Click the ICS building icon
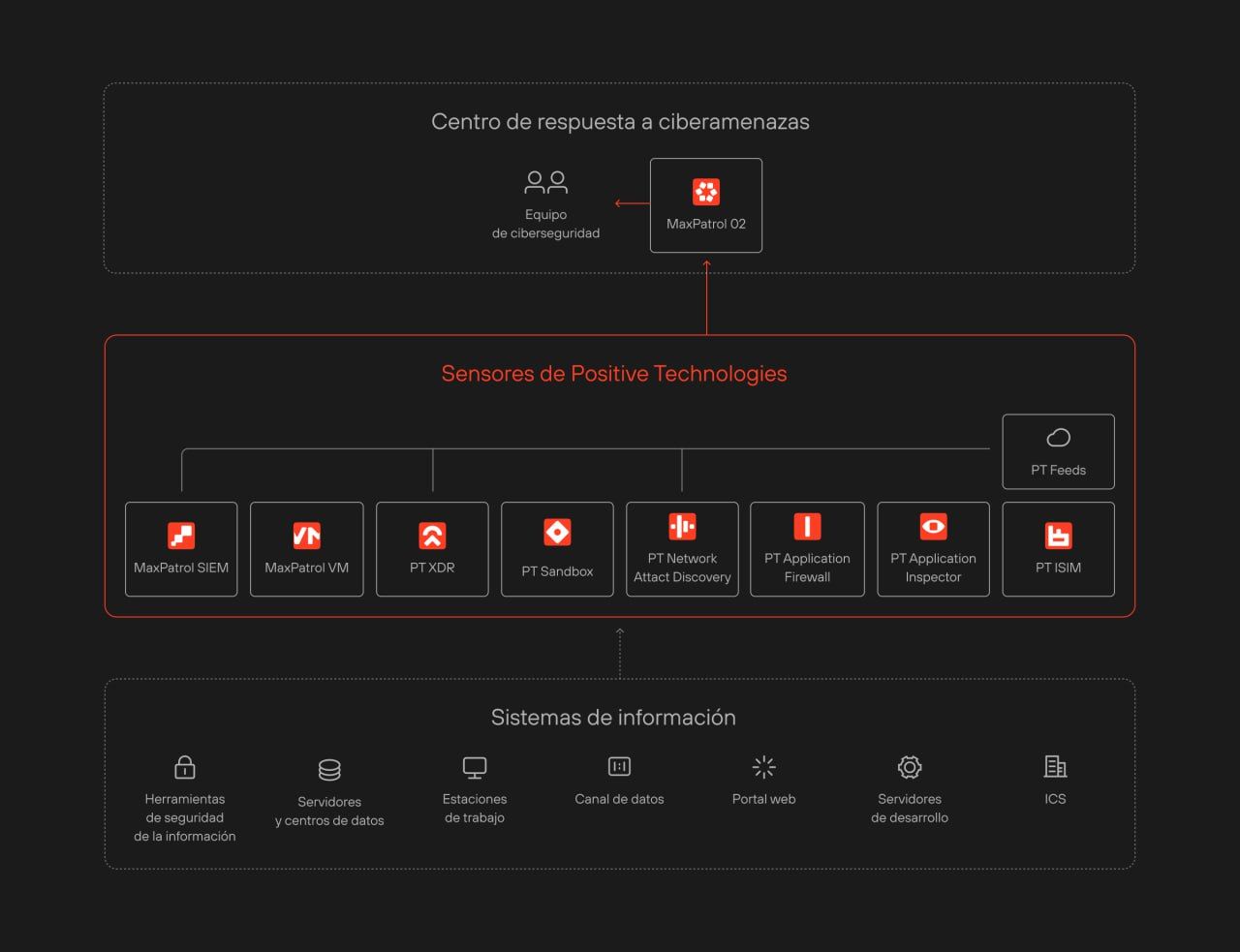The image size is (1240, 952). click(x=1055, y=767)
